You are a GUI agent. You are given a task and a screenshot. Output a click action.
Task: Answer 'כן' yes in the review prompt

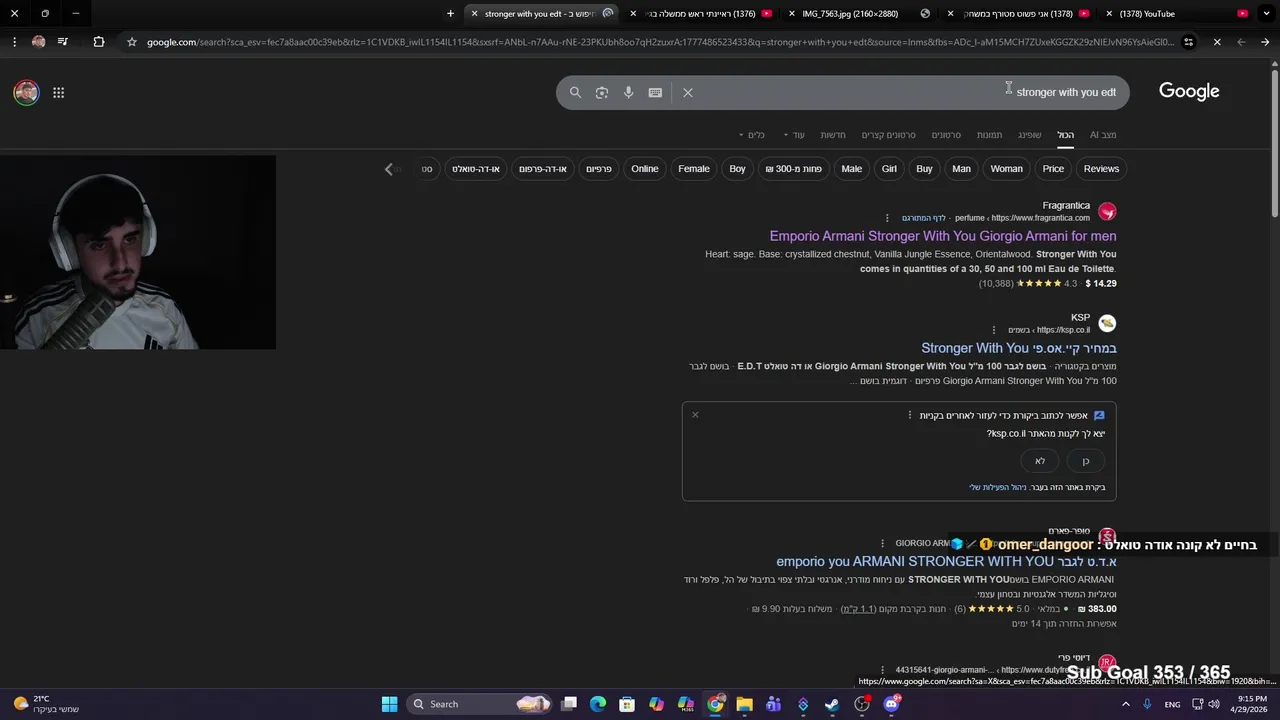[x=1086, y=461]
